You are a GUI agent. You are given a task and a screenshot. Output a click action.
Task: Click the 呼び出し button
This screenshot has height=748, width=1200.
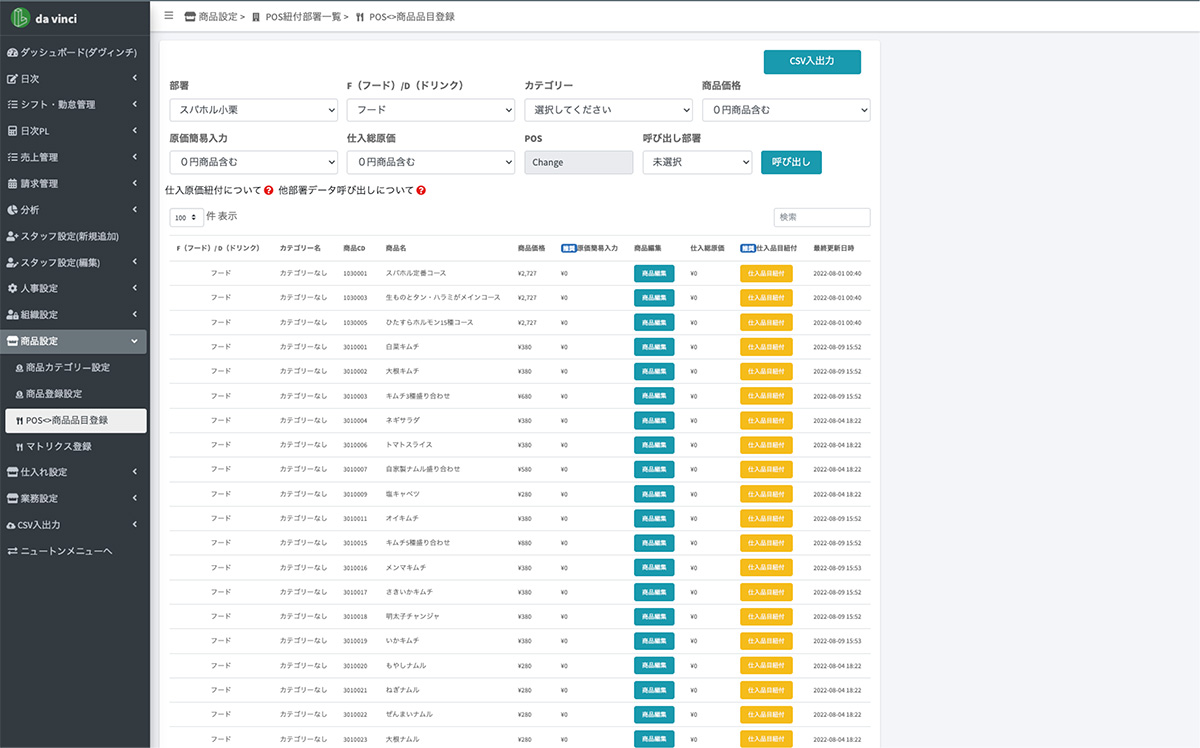point(791,162)
